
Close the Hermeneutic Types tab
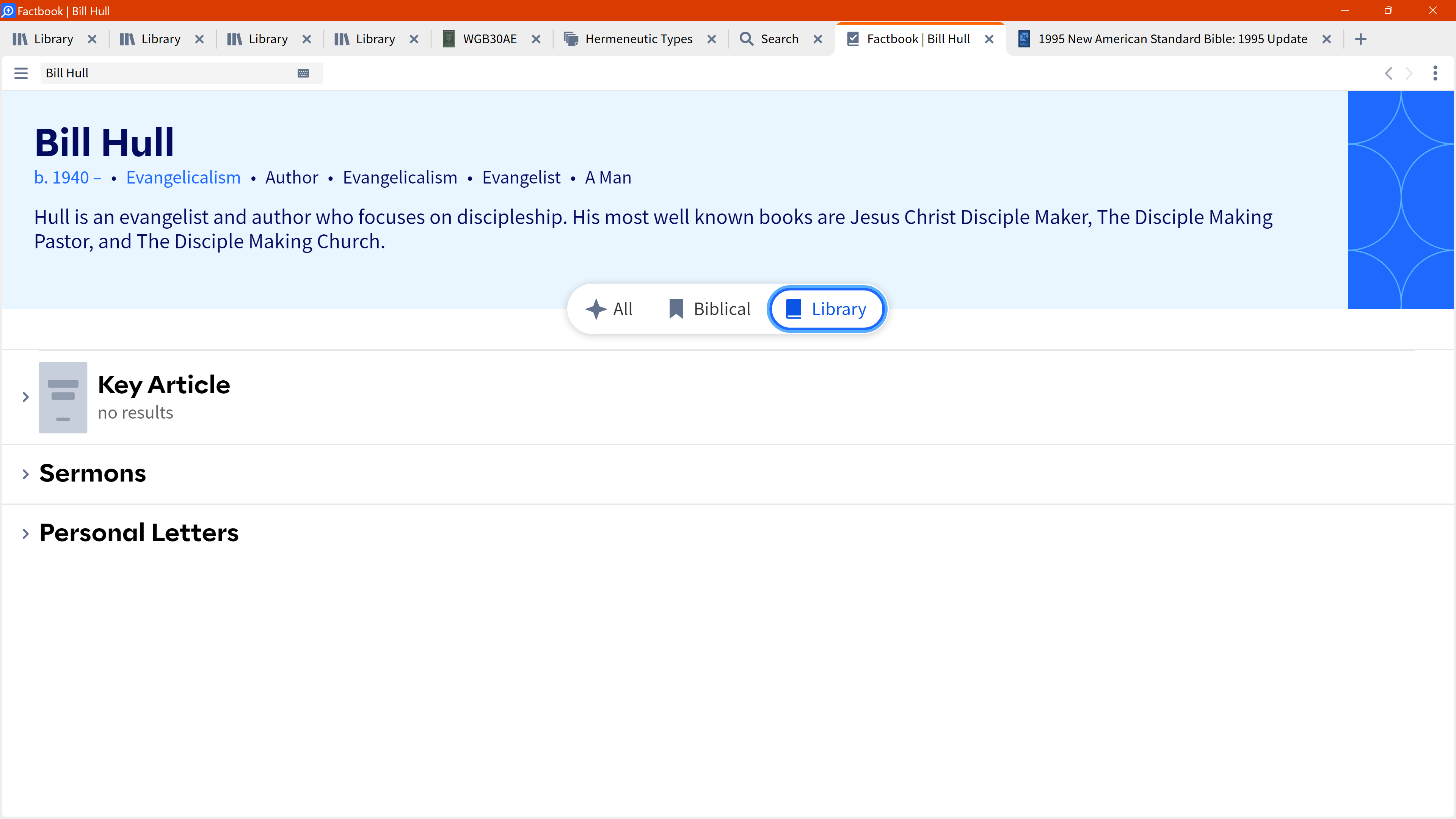(x=712, y=39)
